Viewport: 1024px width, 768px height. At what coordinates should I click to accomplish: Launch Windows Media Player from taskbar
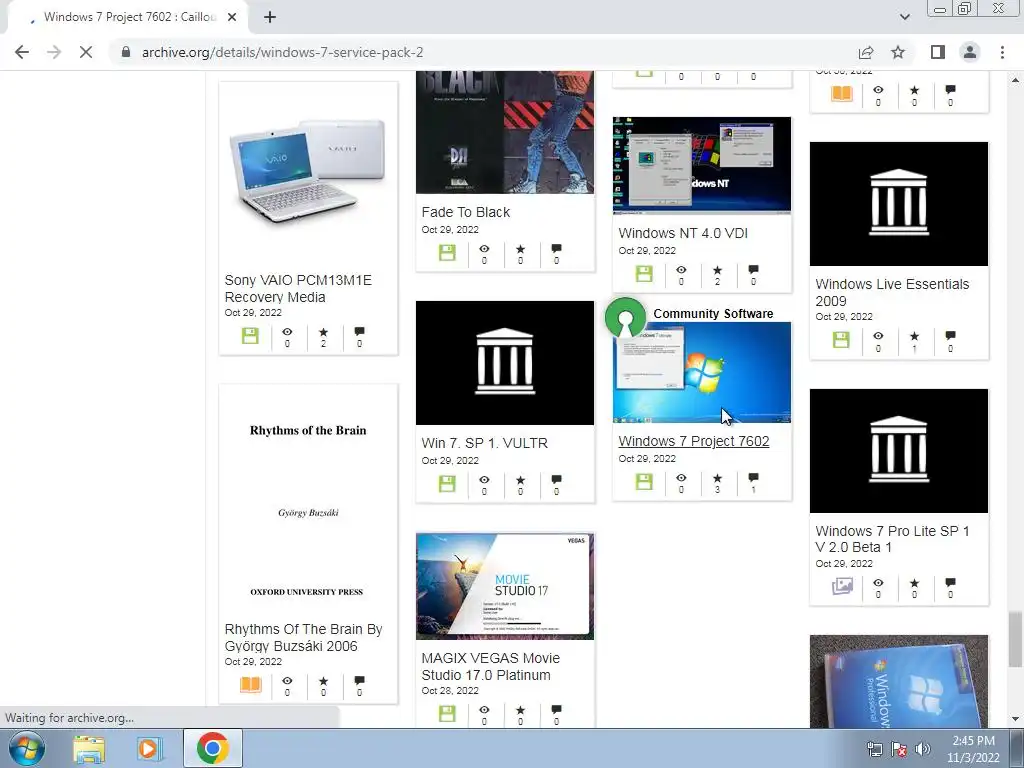click(x=148, y=749)
